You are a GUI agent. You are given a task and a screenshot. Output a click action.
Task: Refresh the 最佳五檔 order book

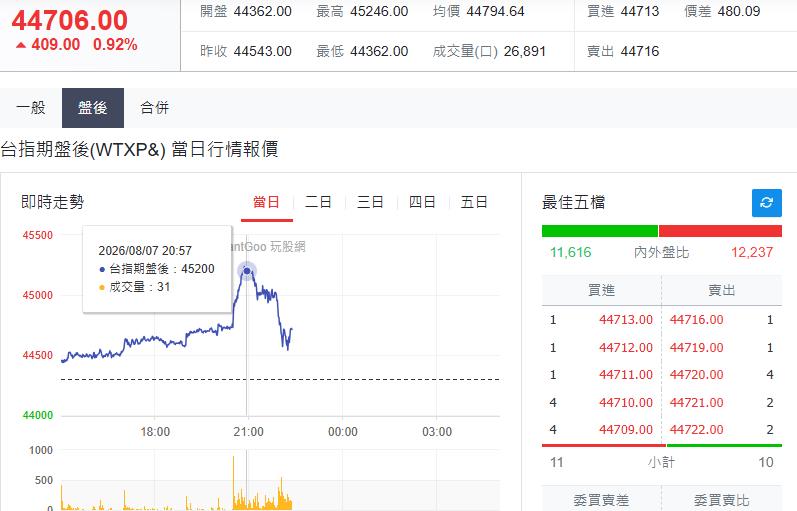tap(767, 202)
